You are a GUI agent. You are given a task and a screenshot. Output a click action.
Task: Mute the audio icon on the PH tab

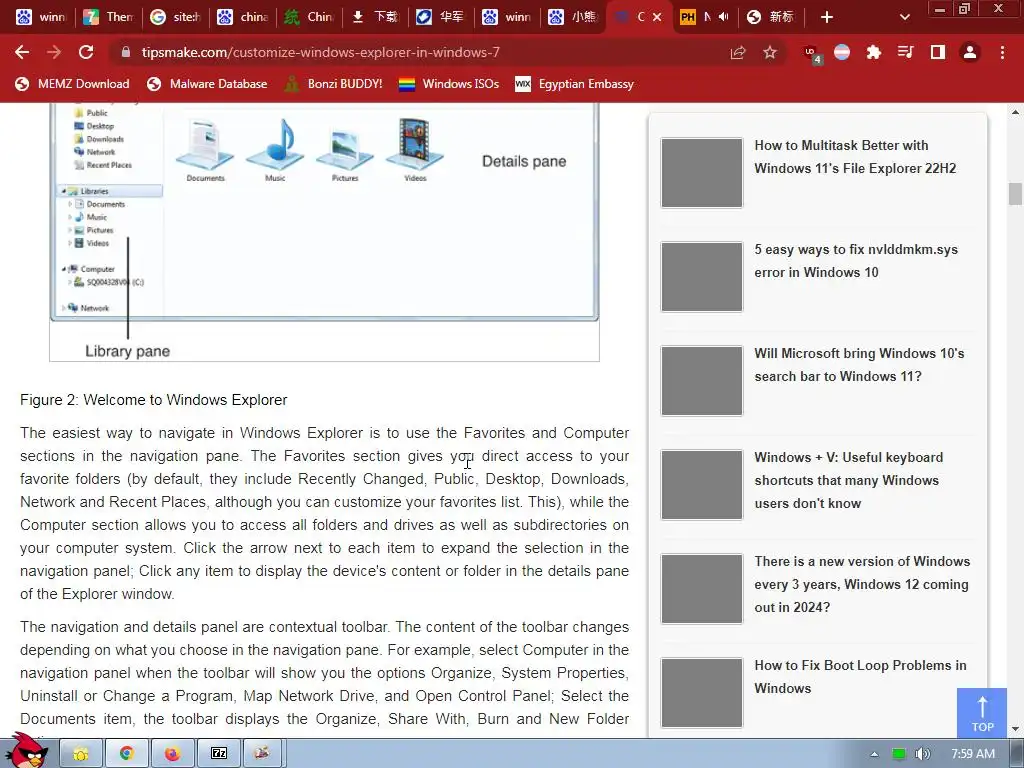[723, 17]
